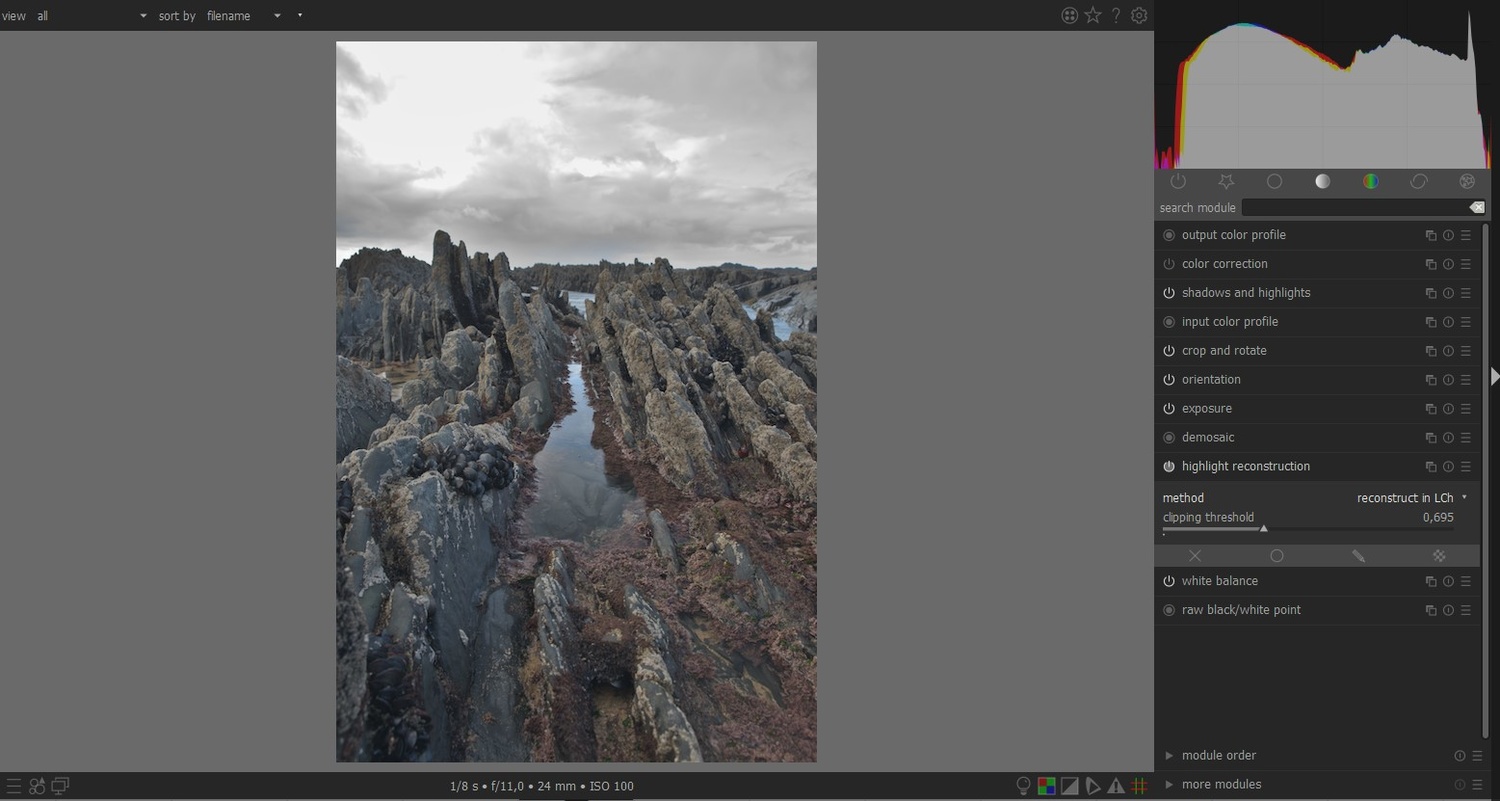Viewport: 1500px width, 801px height.
Task: Create new instance of white balance
Action: (1431, 581)
